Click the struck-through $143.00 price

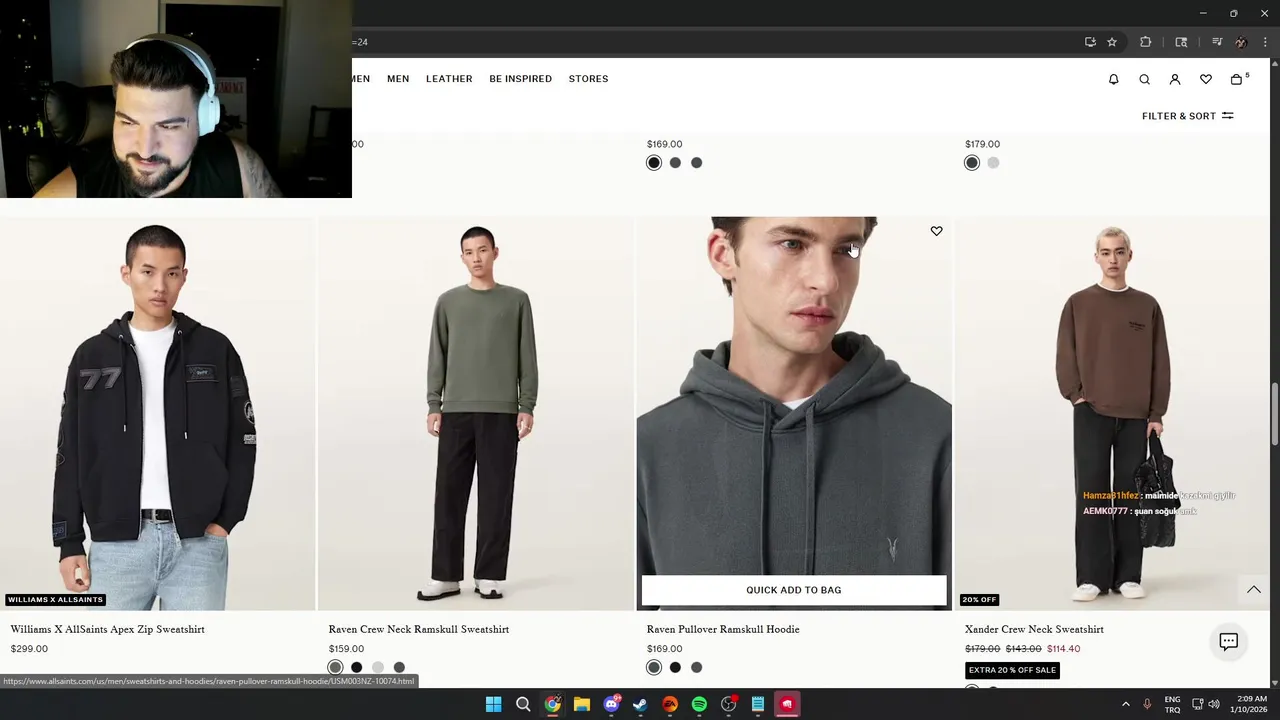[1023, 649]
